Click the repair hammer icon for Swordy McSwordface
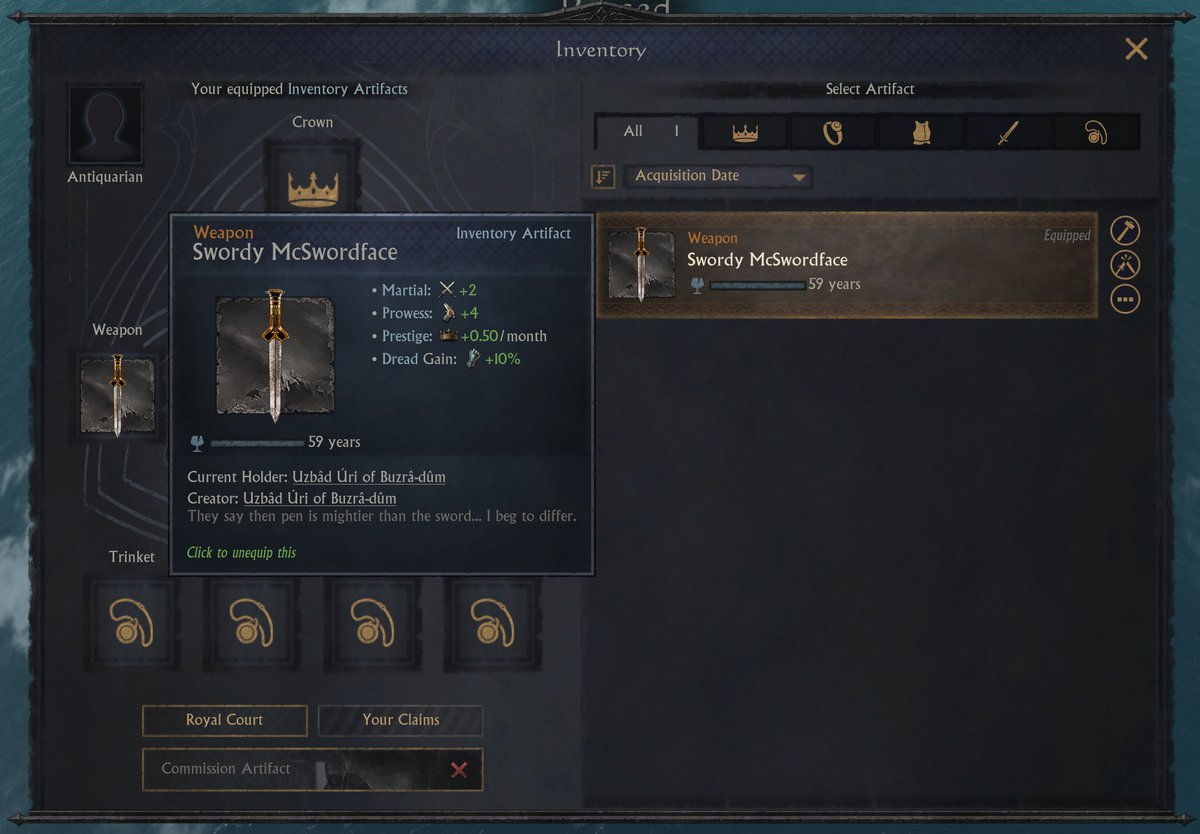The image size is (1200, 834). (x=1125, y=231)
